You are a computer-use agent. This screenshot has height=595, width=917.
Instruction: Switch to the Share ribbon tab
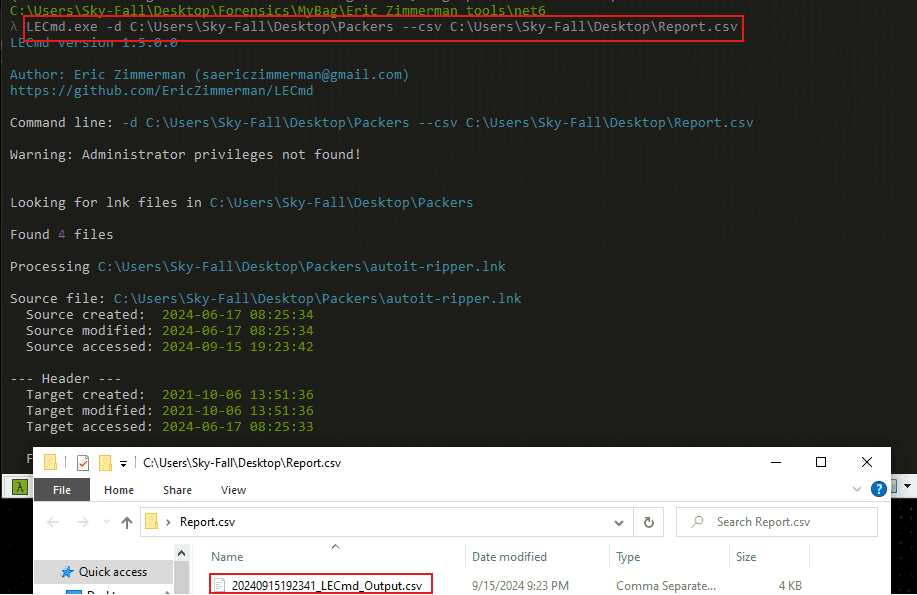pyautogui.click(x=177, y=490)
